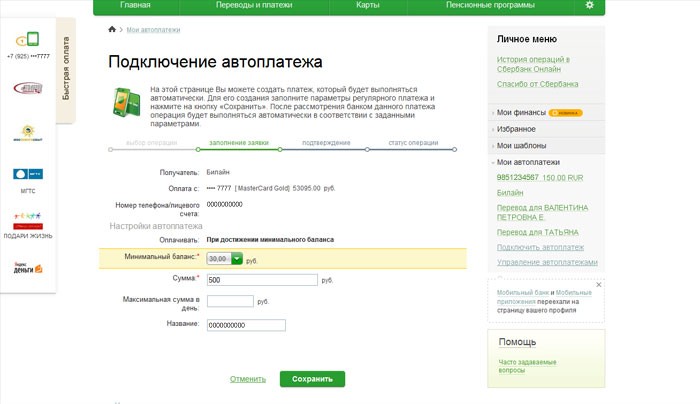Open Подари жизнь charity payment
This screenshot has height=404, width=700.
(28, 225)
